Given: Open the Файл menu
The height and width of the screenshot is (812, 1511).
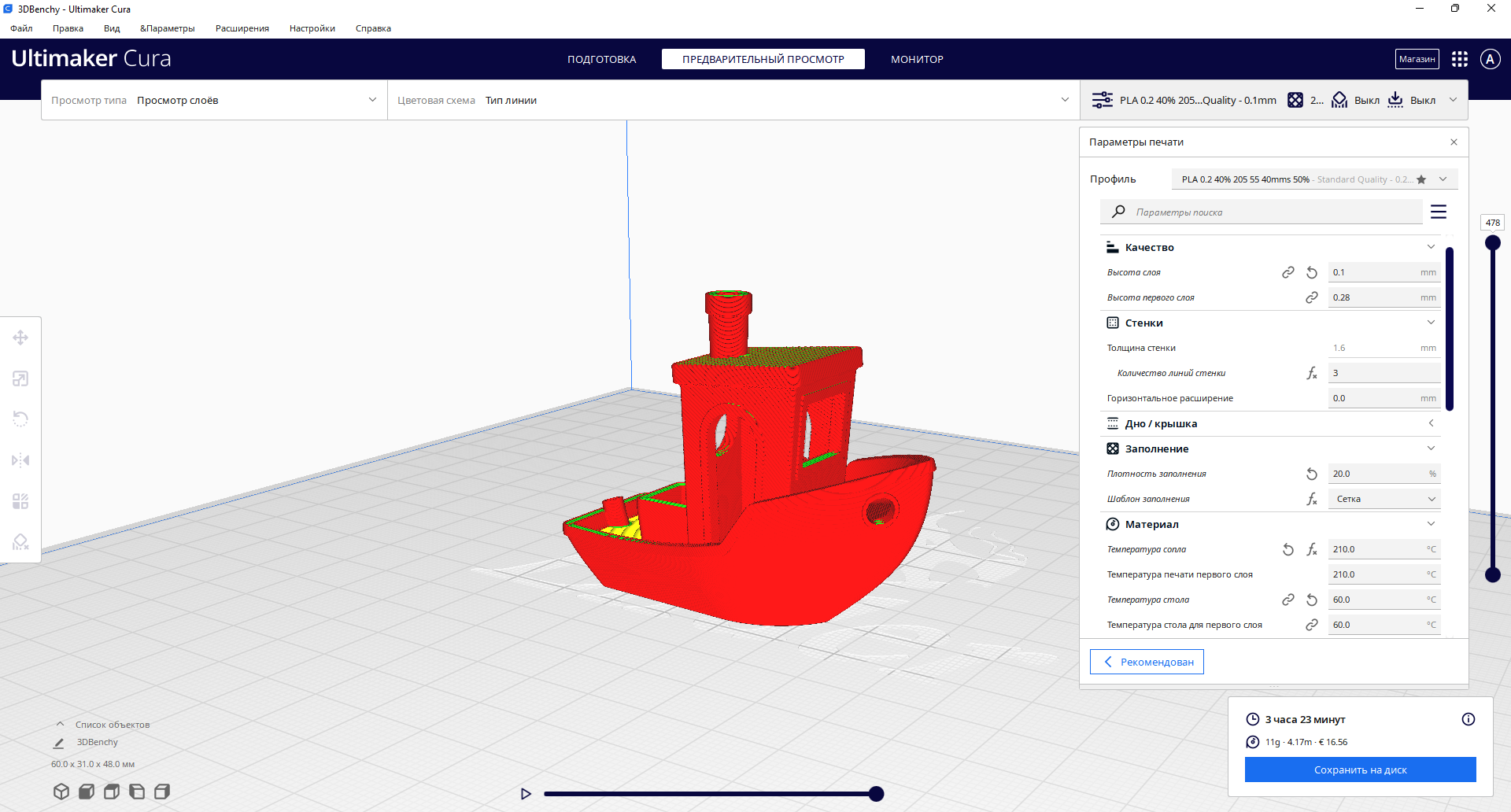Looking at the screenshot, I should pos(21,28).
